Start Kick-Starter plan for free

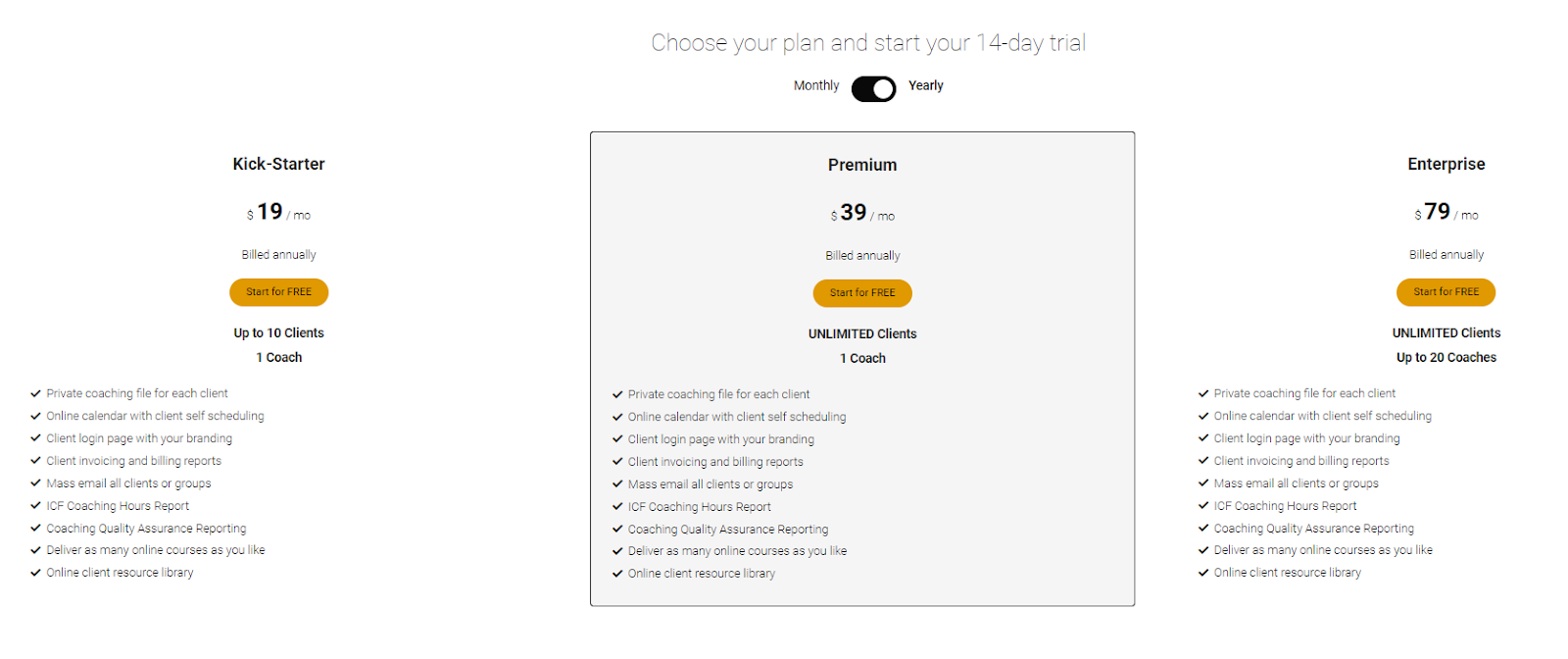point(278,292)
